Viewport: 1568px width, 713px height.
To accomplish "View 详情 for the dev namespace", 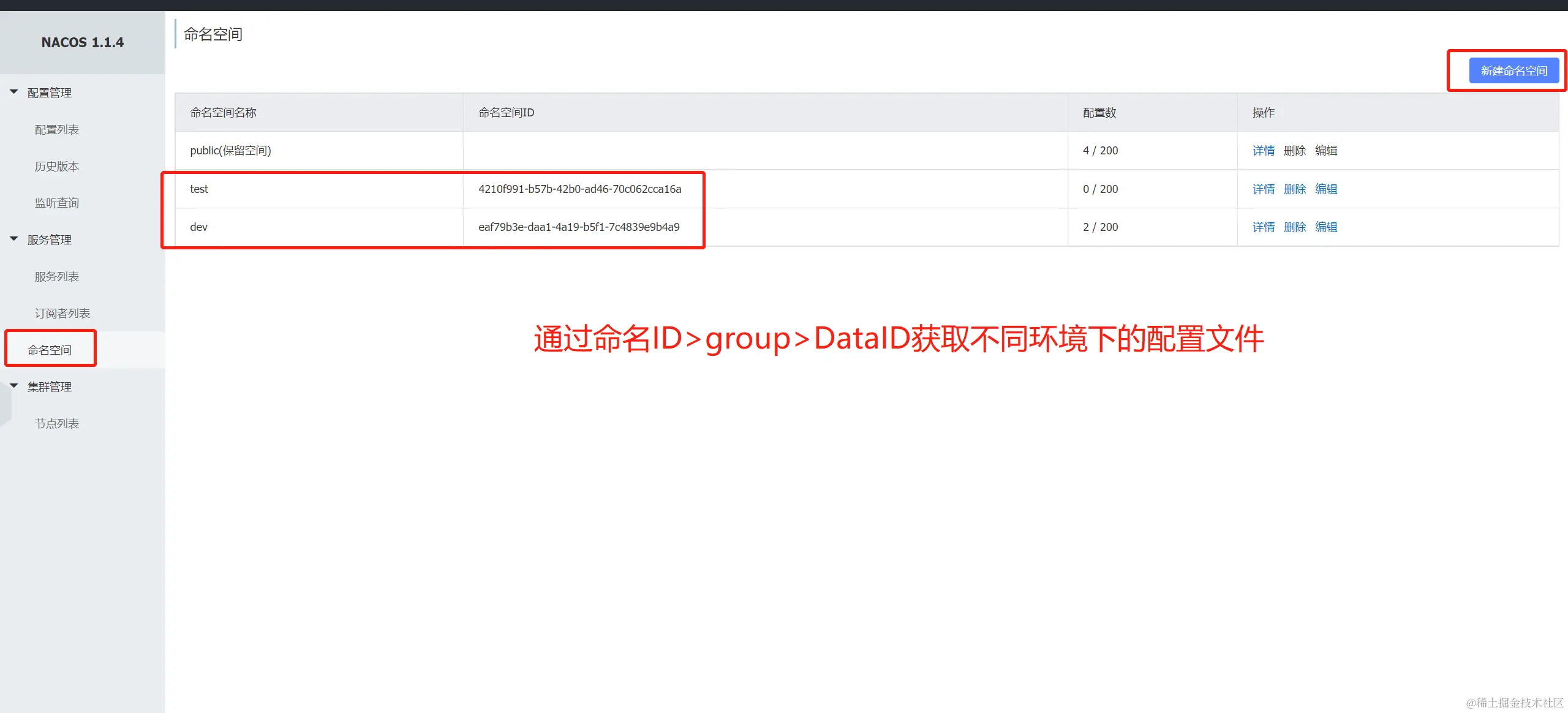I will point(1263,227).
